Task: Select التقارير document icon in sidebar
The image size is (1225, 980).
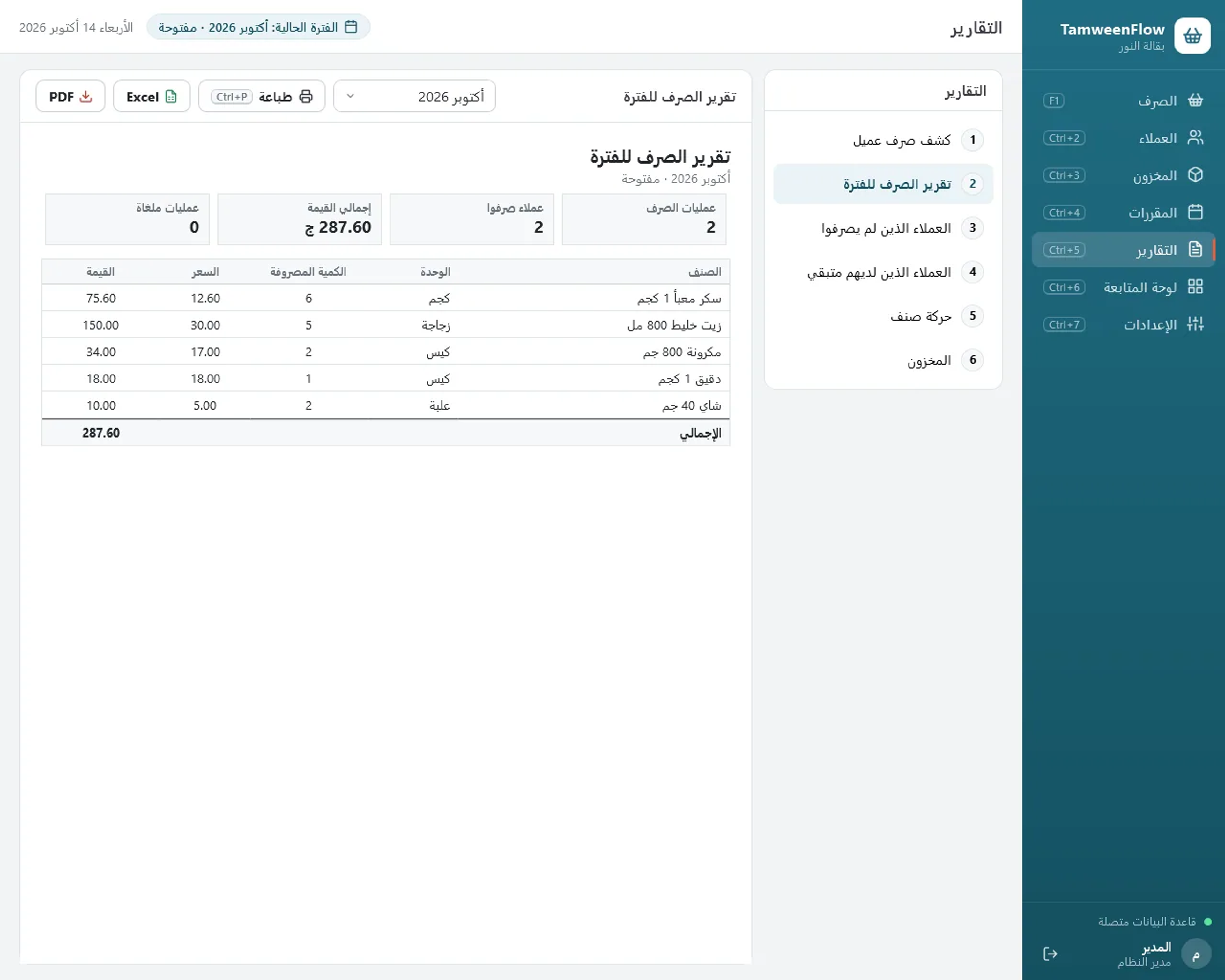Action: (x=1195, y=249)
